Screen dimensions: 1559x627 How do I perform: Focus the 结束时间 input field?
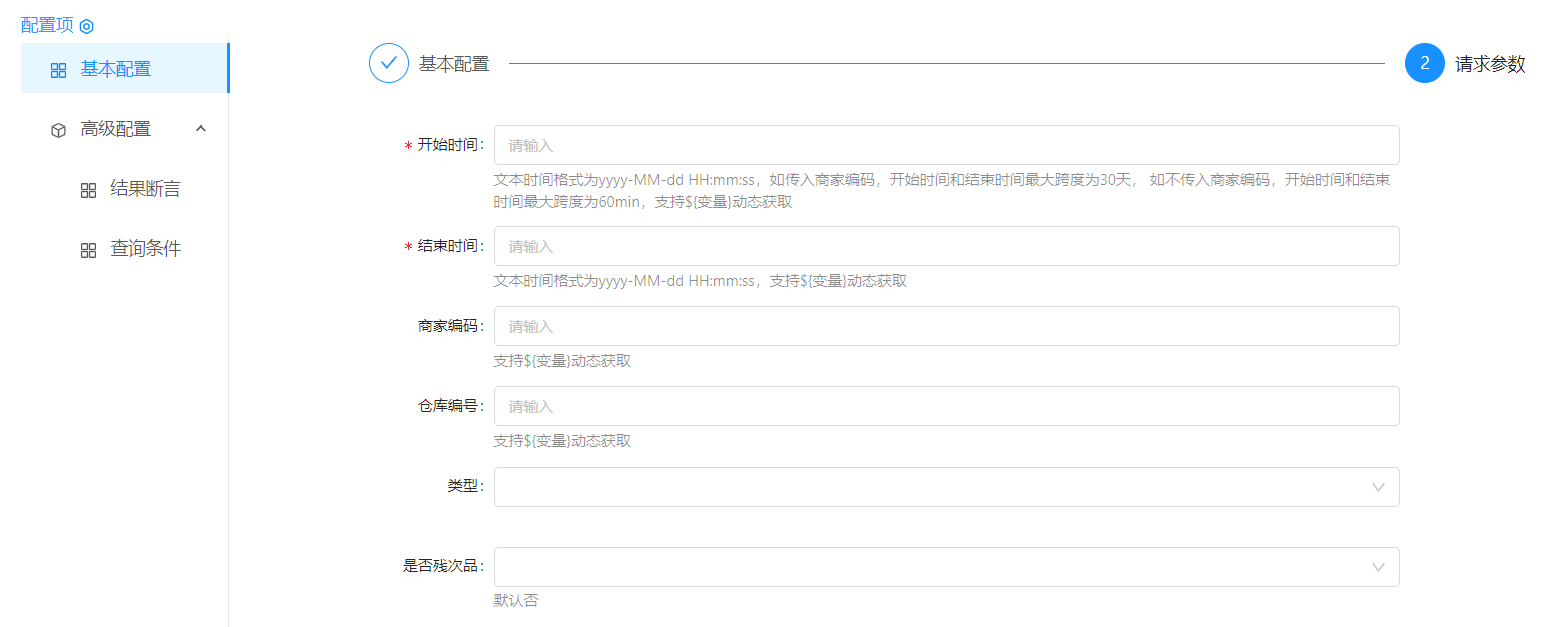(x=946, y=246)
